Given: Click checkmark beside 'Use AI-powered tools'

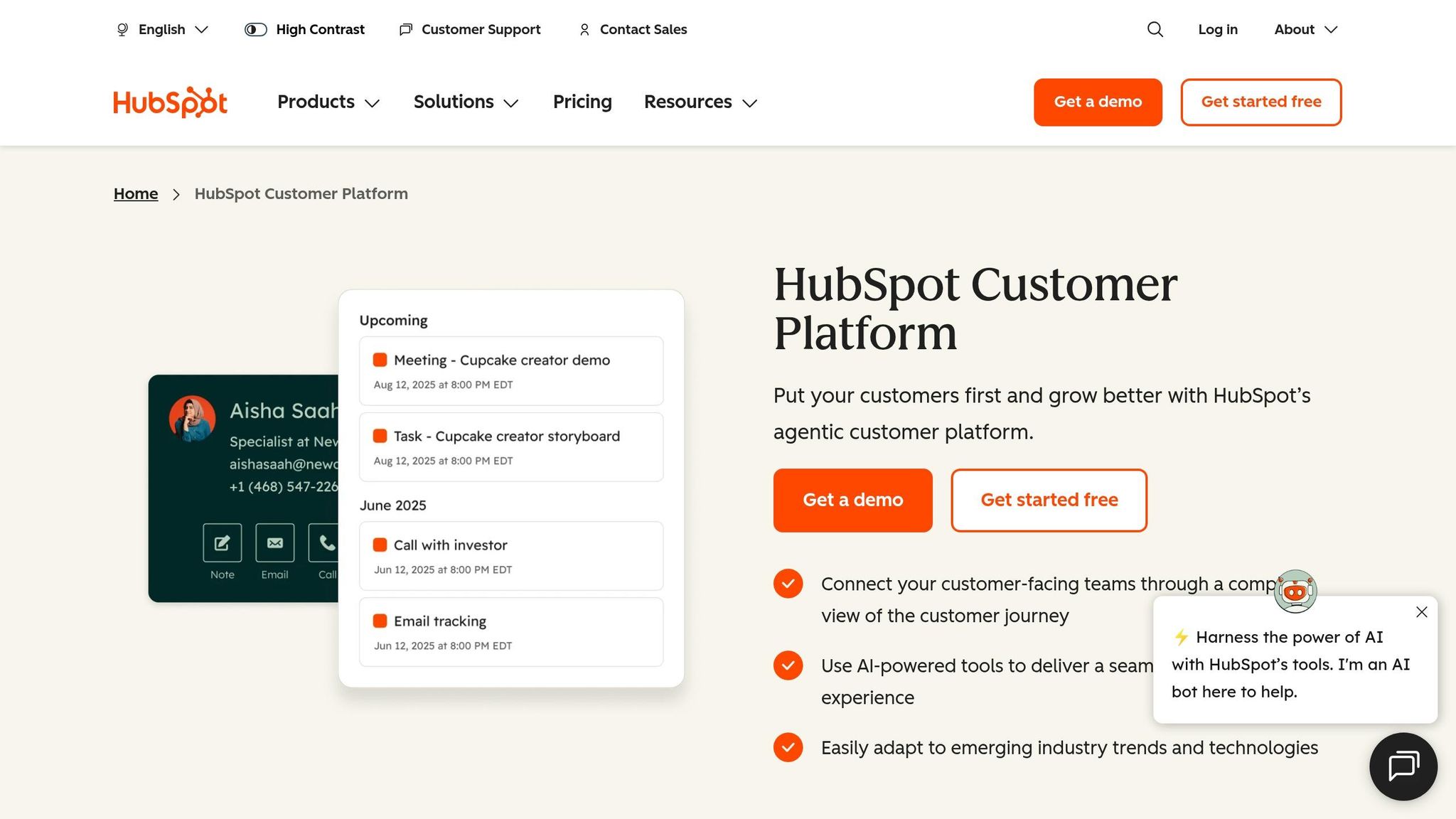Looking at the screenshot, I should click(788, 665).
